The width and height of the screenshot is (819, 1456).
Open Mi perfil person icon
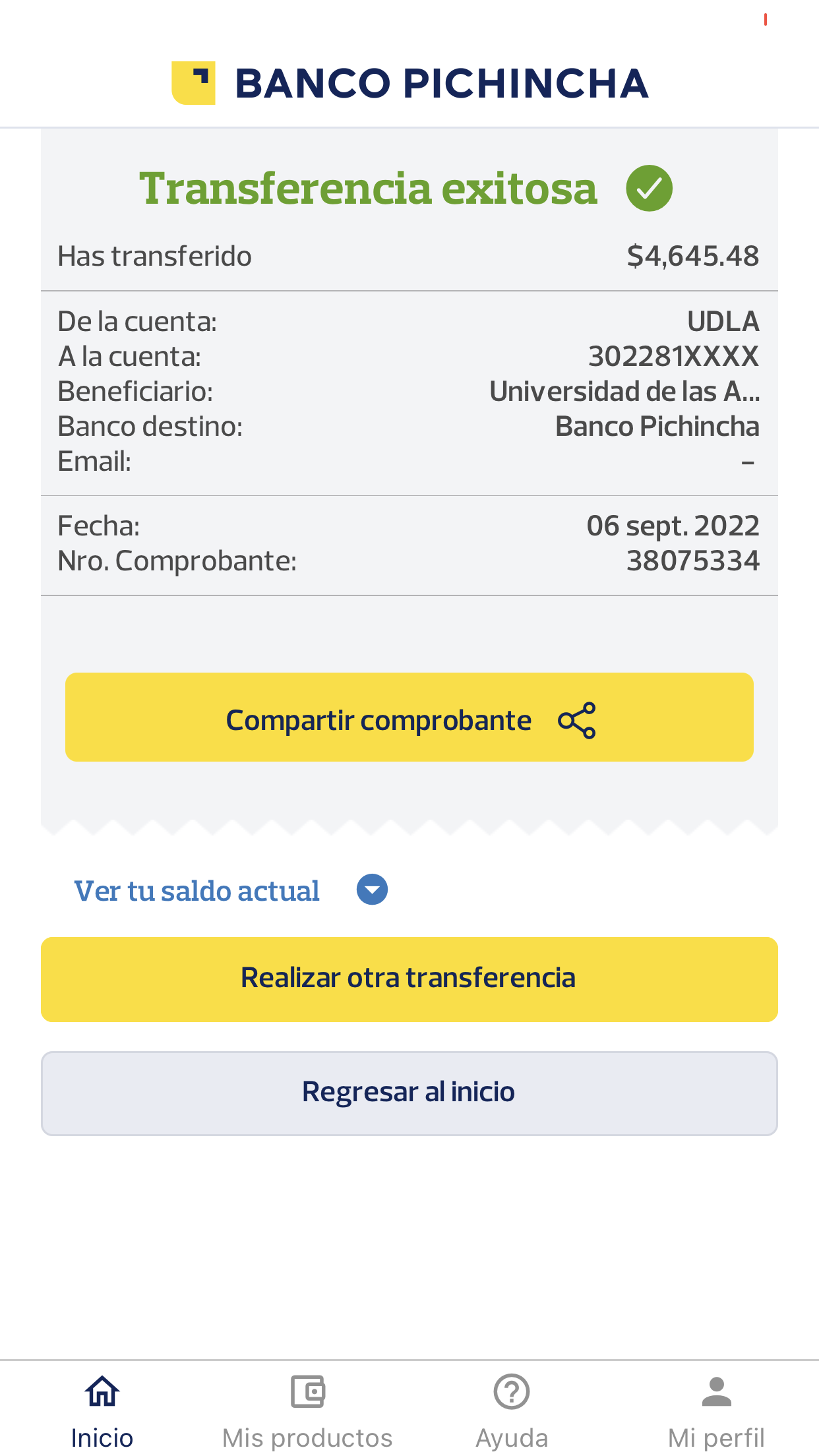point(716,1391)
